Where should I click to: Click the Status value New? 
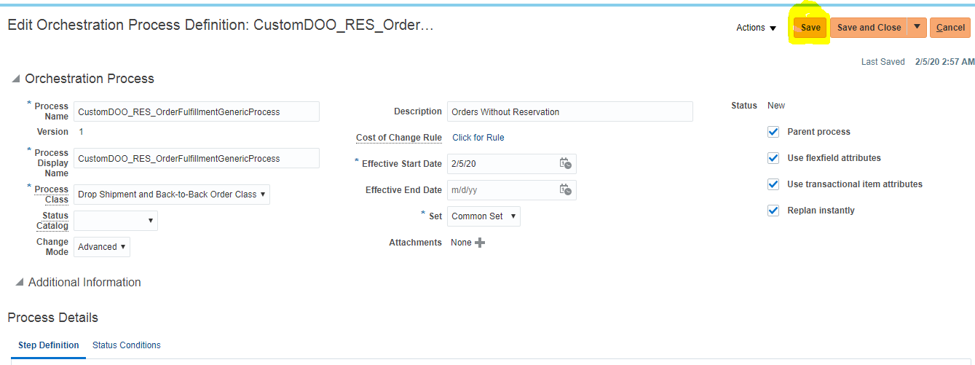point(776,106)
